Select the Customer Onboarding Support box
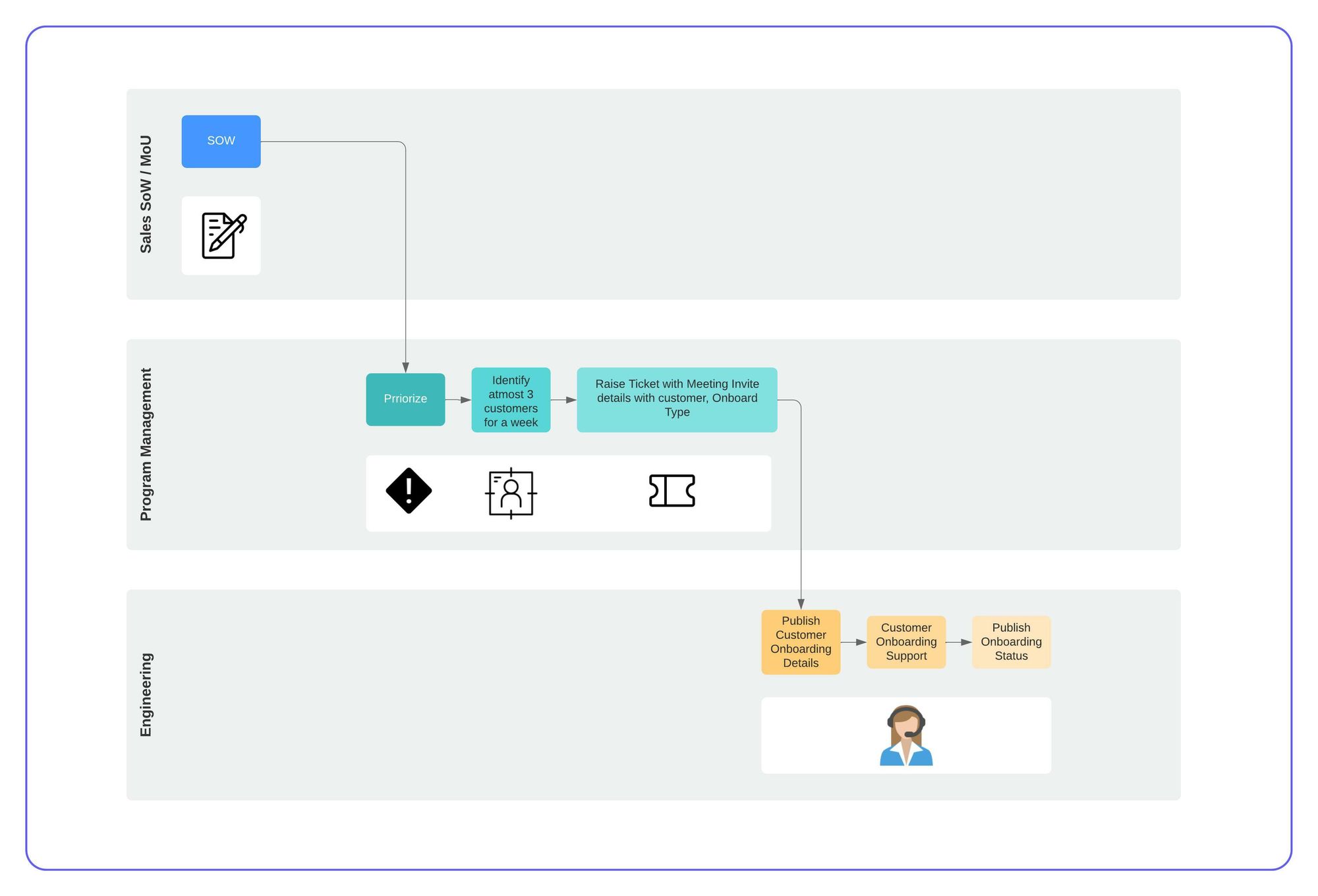1318x896 pixels. 906,642
